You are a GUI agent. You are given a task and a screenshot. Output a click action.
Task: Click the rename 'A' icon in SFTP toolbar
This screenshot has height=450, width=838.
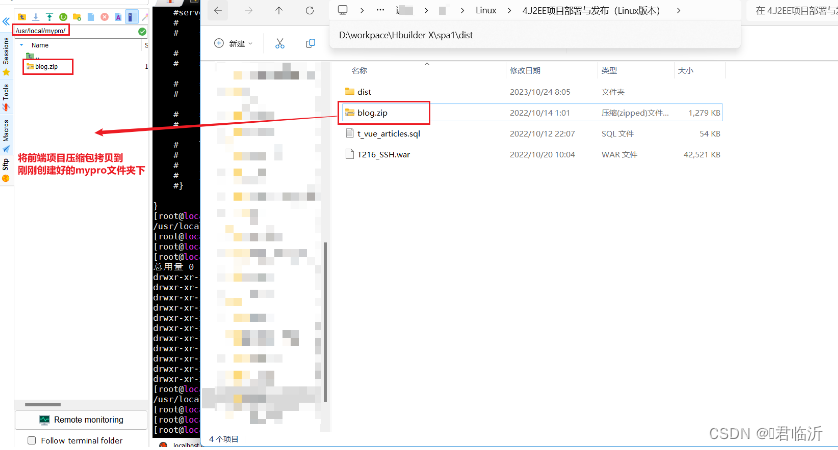118,17
